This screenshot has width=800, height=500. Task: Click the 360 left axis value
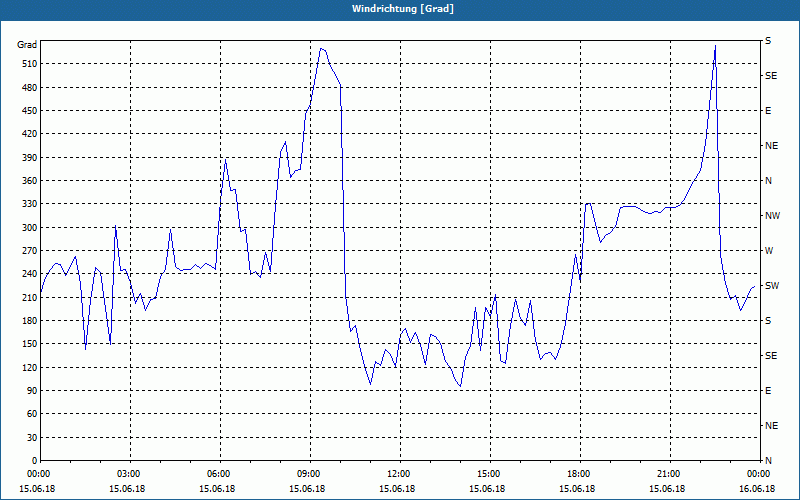tap(30, 181)
